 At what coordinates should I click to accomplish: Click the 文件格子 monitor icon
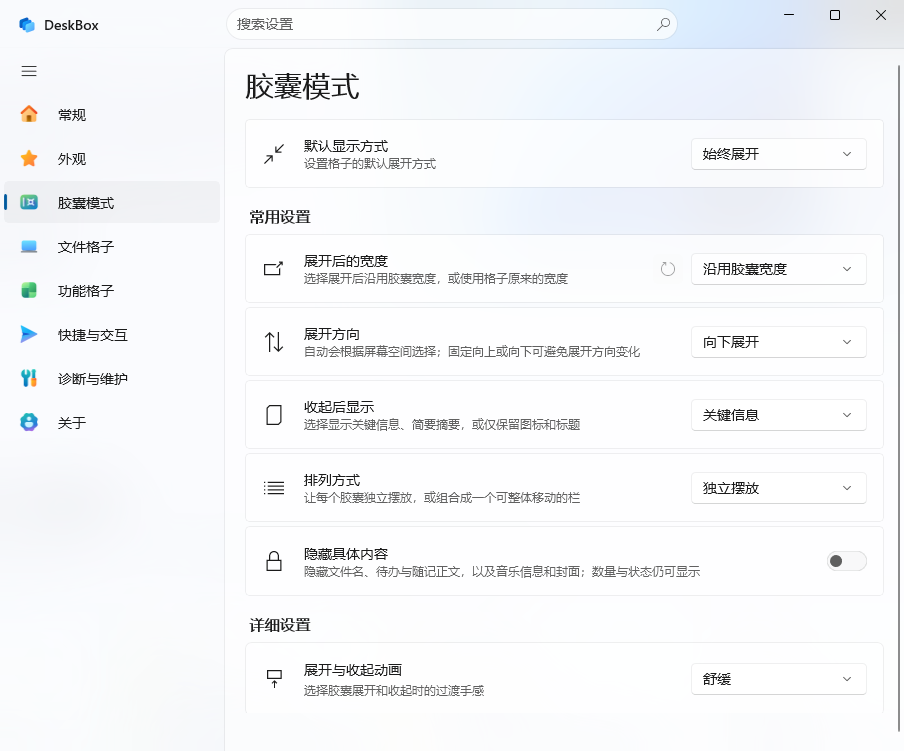point(29,247)
